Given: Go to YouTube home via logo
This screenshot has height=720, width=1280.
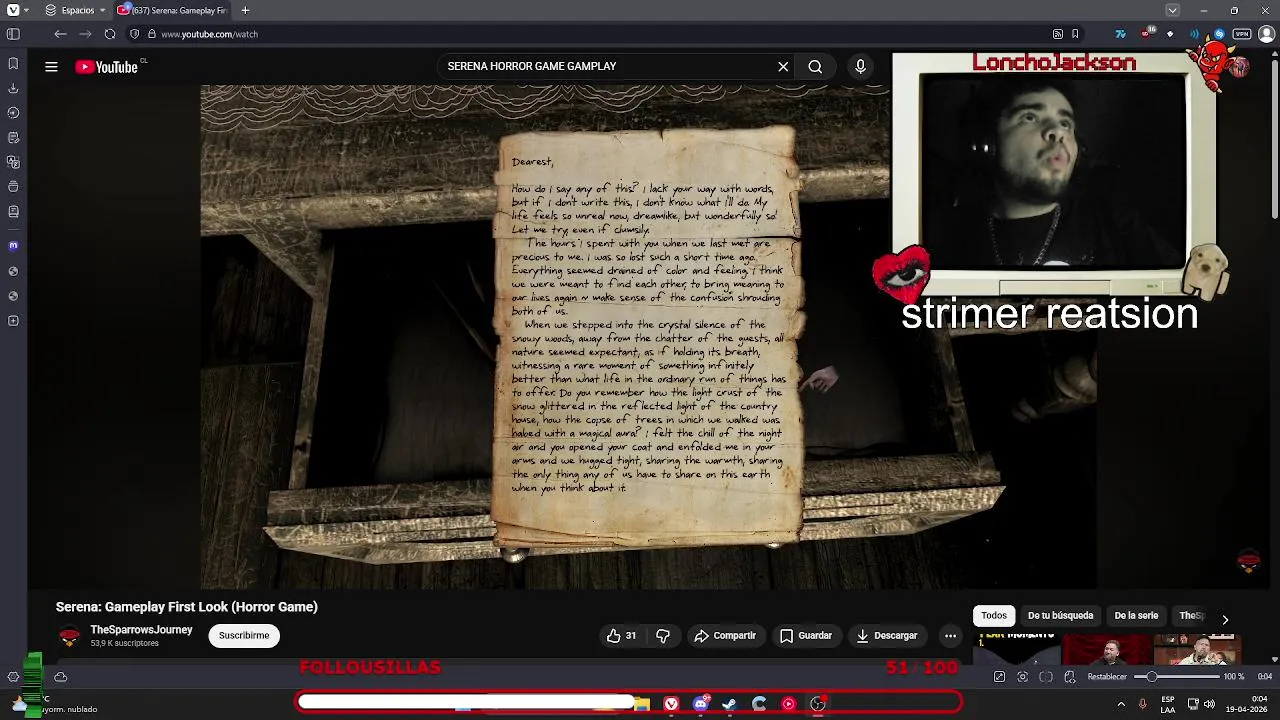Looking at the screenshot, I should coord(107,67).
